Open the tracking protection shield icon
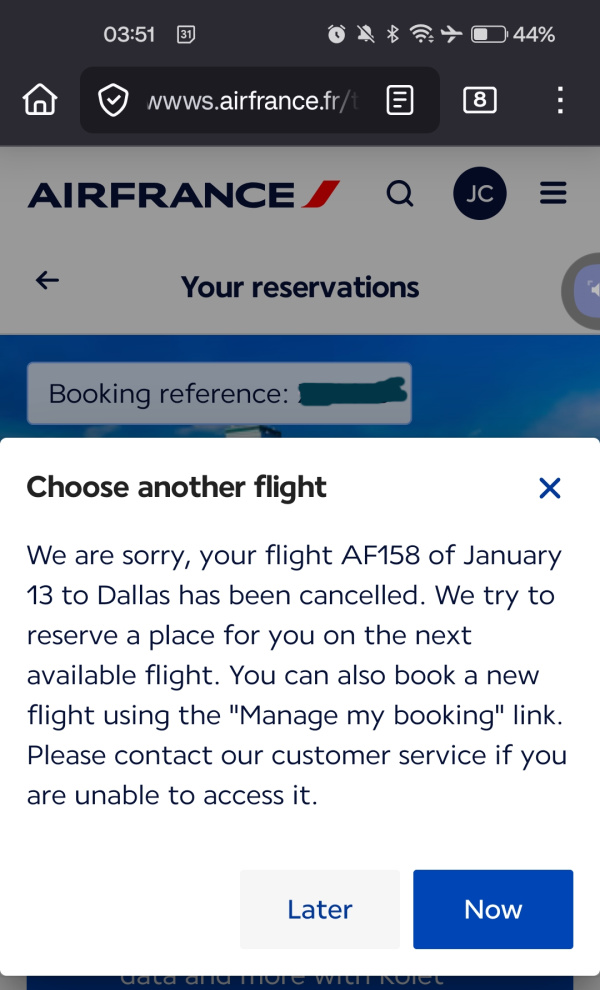Viewport: 600px width, 990px height. pyautogui.click(x=113, y=100)
